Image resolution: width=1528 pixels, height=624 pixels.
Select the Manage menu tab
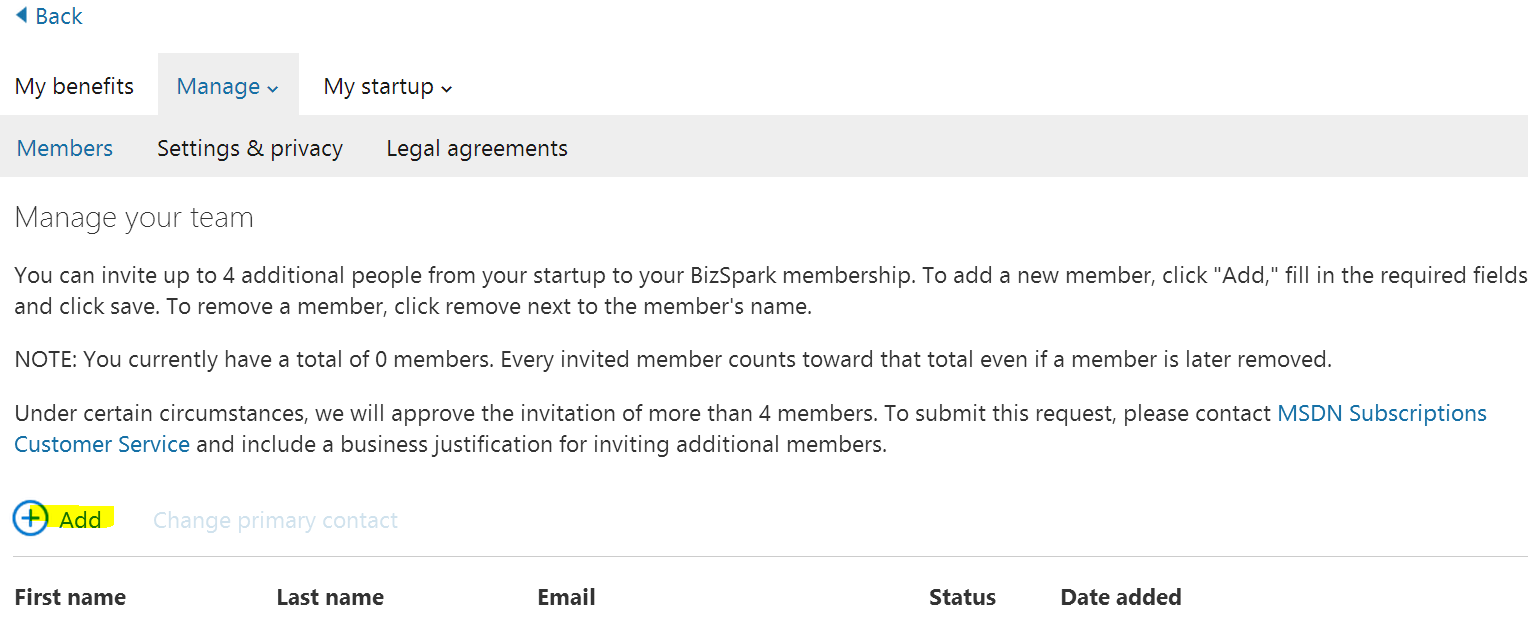(218, 87)
